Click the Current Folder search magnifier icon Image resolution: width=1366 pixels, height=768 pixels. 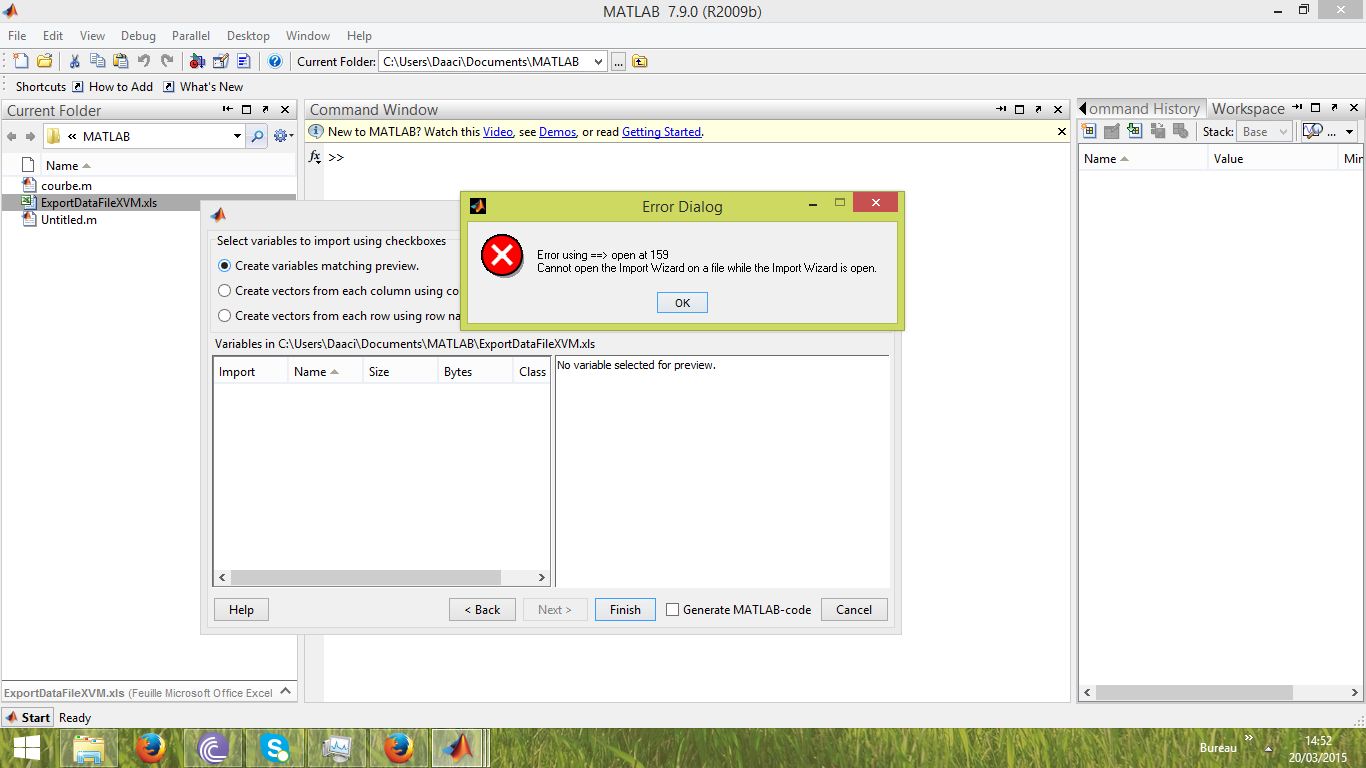(x=257, y=136)
